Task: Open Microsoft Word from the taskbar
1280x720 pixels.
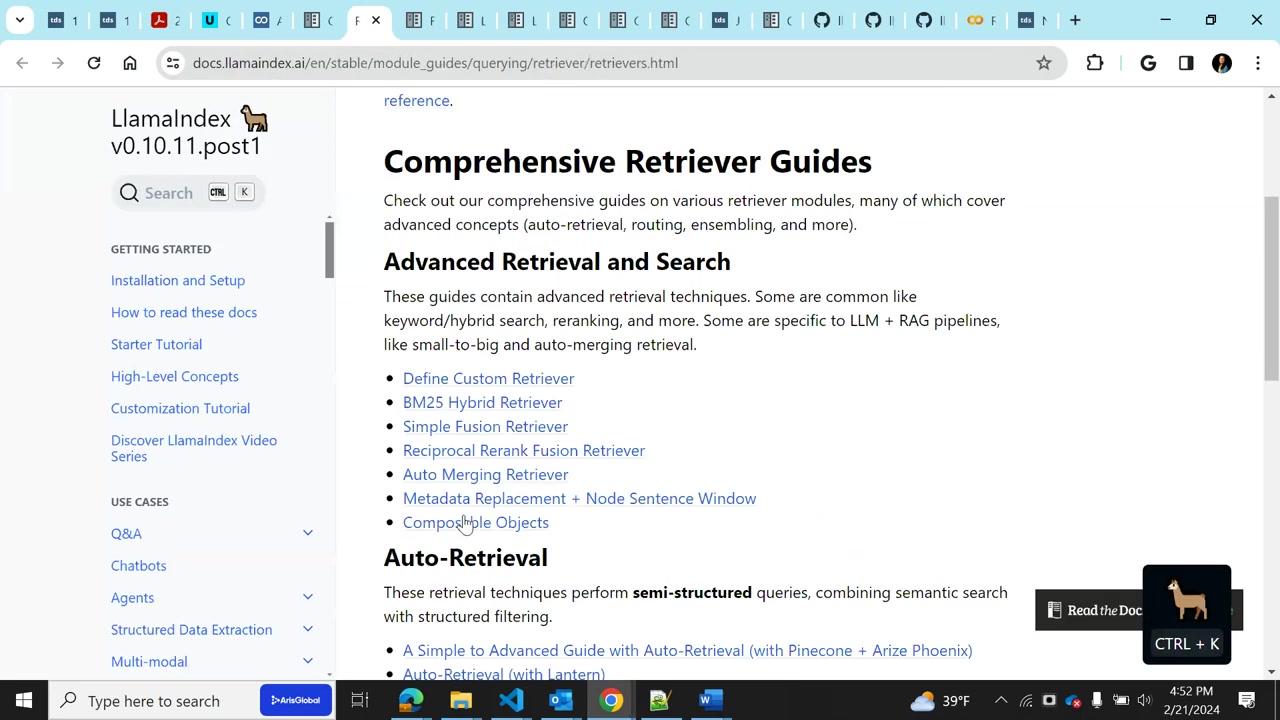Action: pyautogui.click(x=710, y=700)
